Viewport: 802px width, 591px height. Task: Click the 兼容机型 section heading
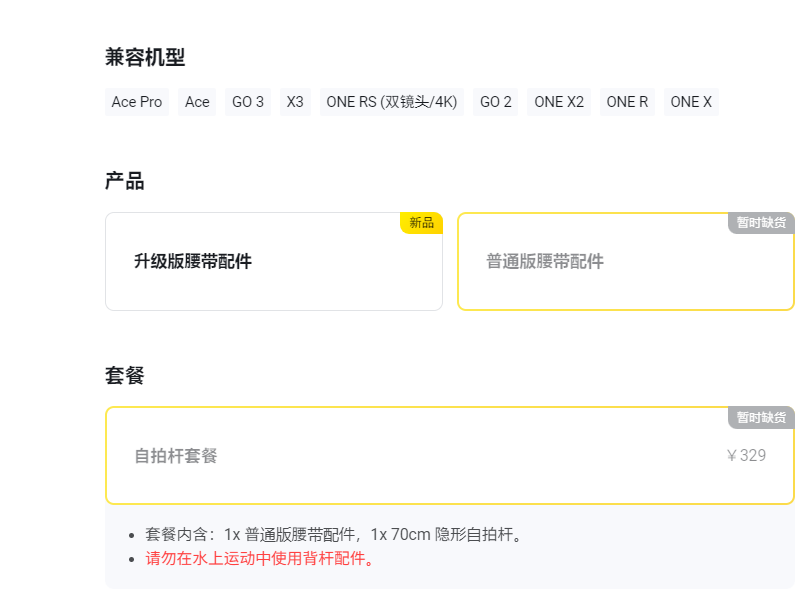(145, 58)
